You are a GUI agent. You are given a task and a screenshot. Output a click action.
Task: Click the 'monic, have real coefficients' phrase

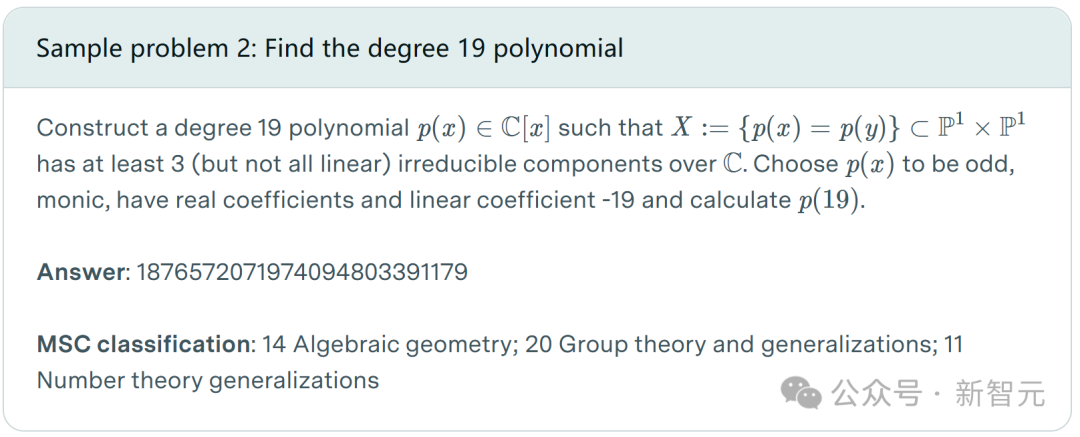[196, 200]
